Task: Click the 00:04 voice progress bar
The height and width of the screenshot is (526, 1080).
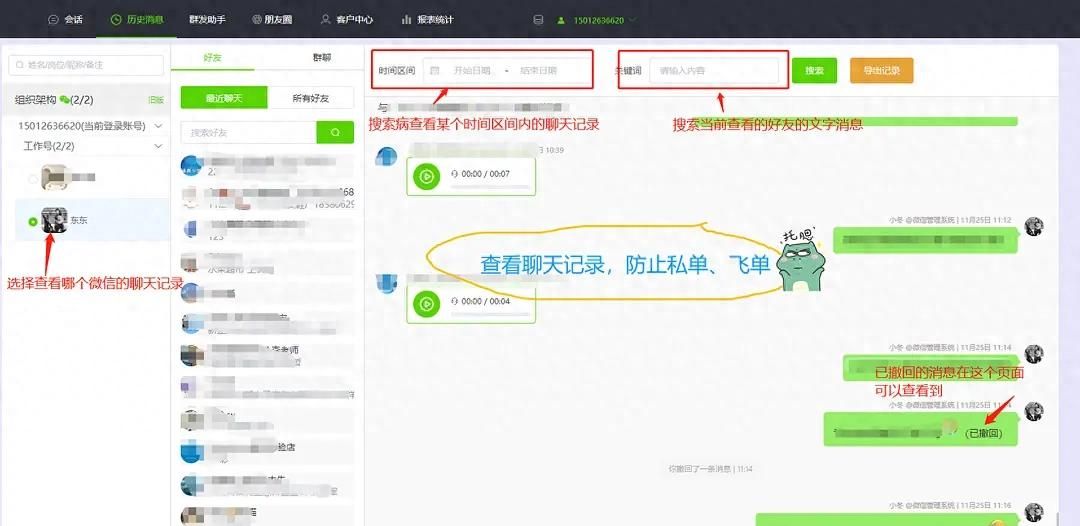Action: (490, 314)
